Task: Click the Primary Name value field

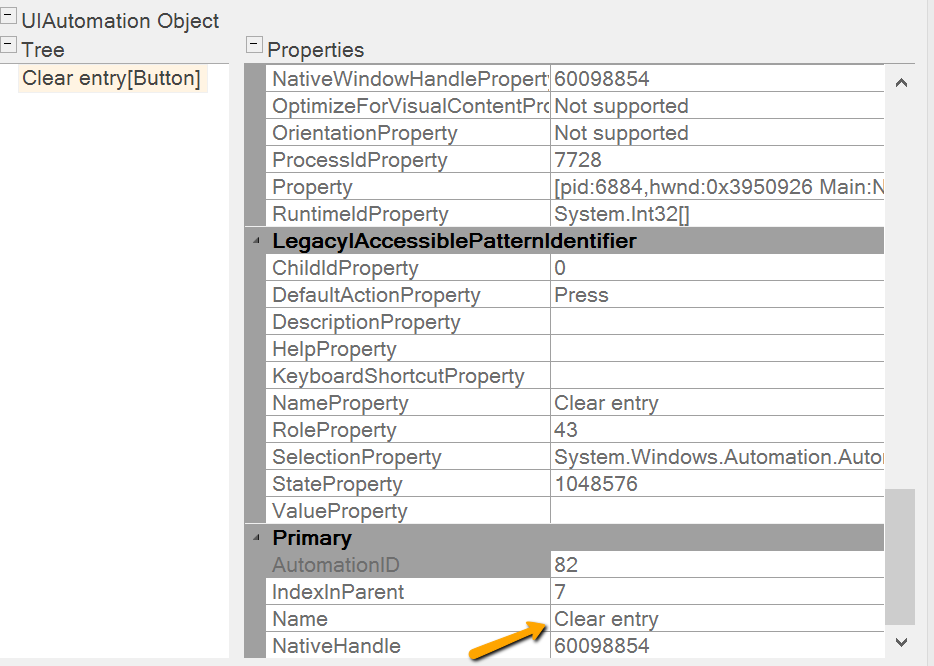Action: (x=716, y=619)
